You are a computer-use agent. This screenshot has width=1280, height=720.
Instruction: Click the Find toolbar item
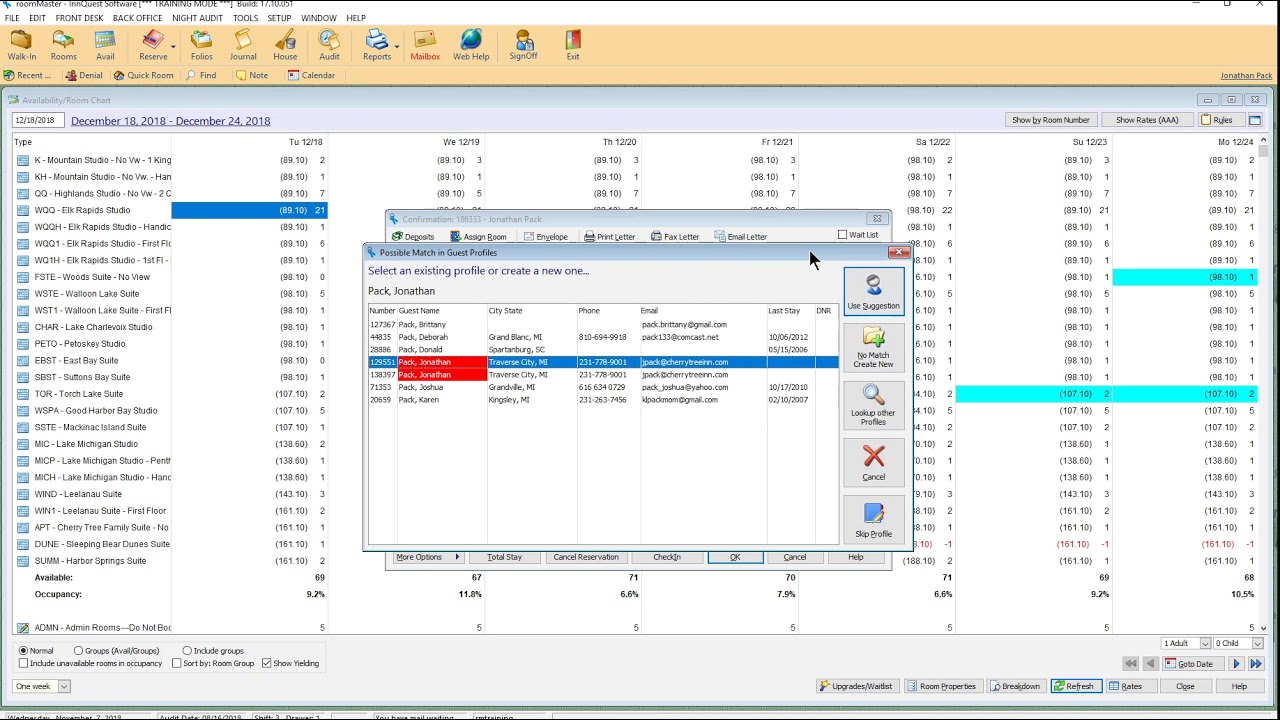point(201,75)
